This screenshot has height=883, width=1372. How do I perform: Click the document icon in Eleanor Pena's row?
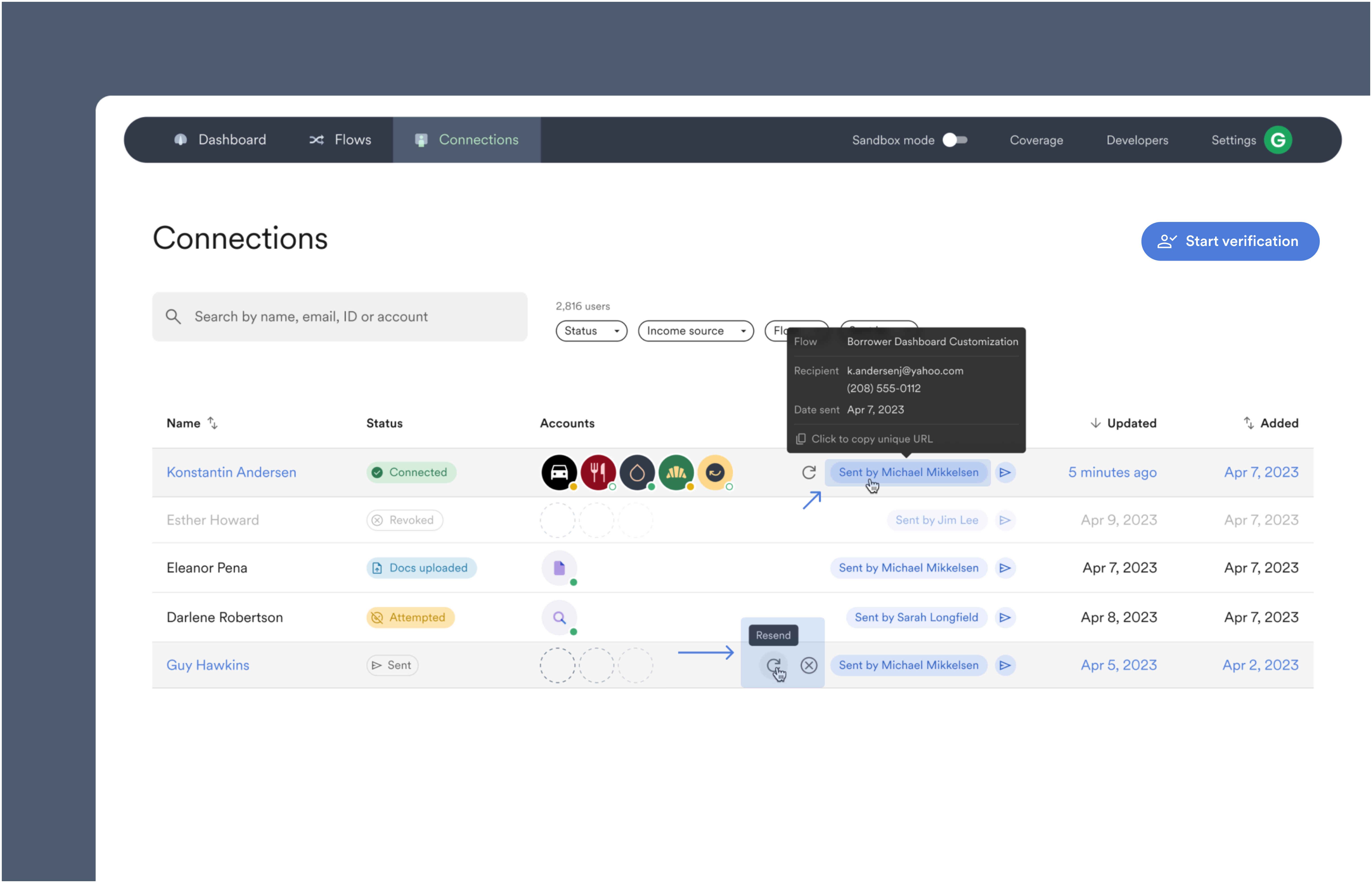[559, 568]
